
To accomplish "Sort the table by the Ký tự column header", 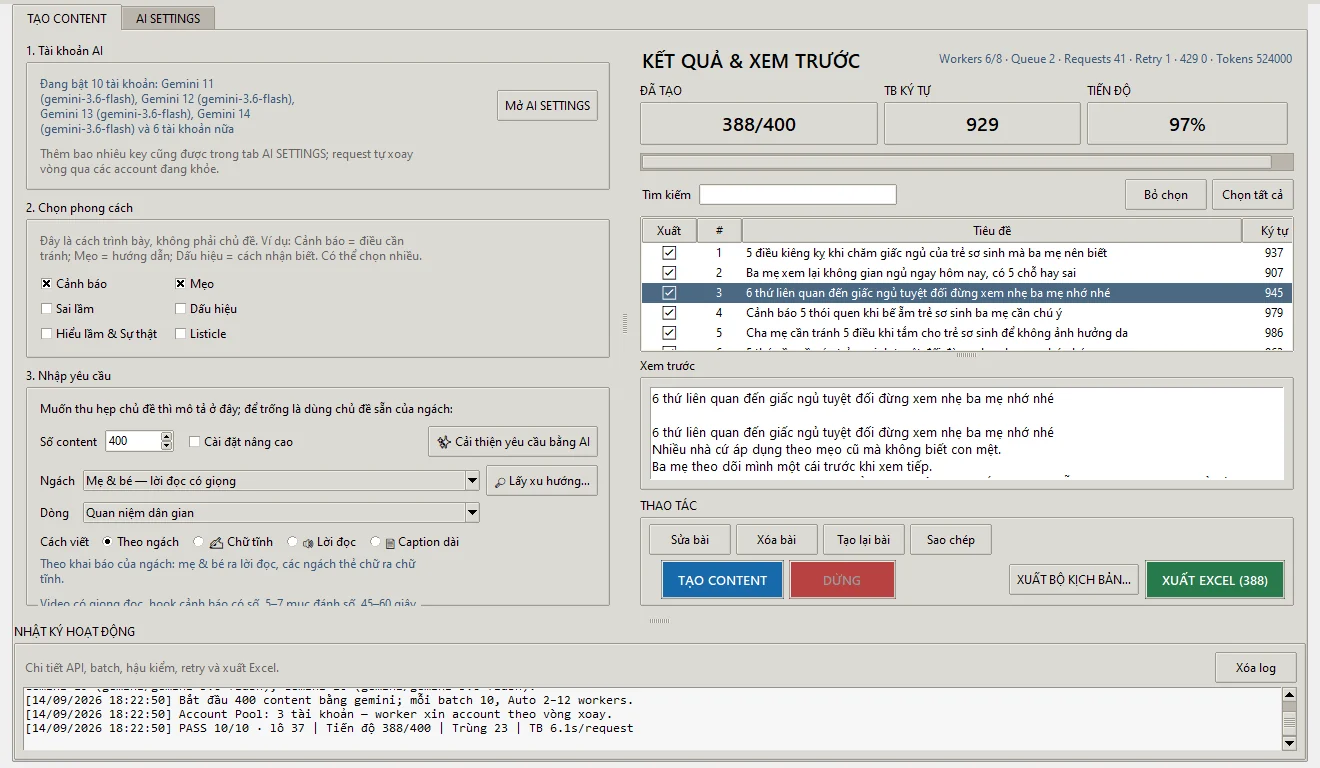I will pos(1268,231).
